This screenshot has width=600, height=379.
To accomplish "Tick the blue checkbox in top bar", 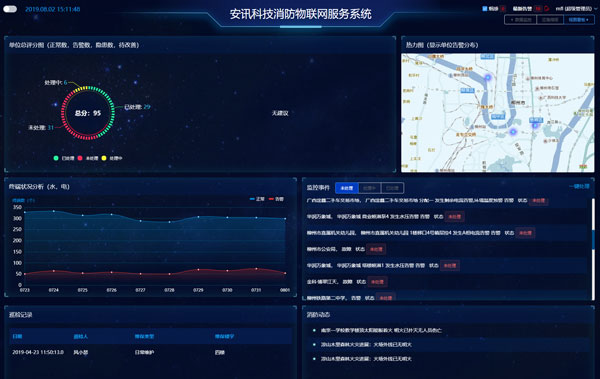I will coord(484,8).
